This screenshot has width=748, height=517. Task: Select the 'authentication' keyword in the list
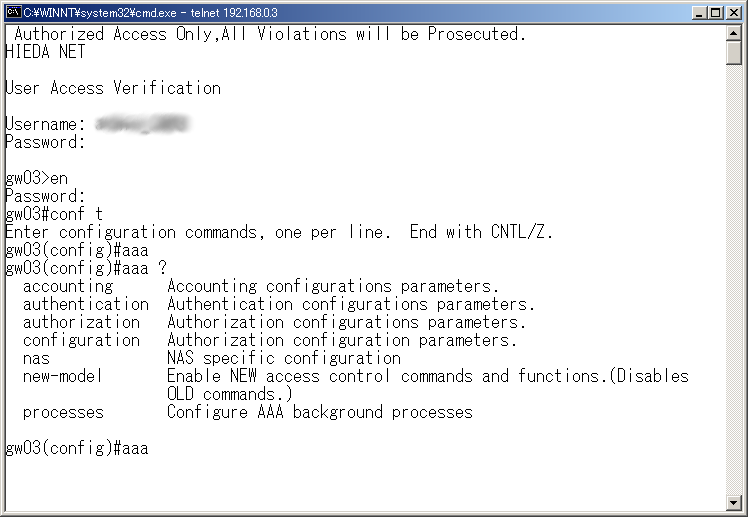pos(85,304)
